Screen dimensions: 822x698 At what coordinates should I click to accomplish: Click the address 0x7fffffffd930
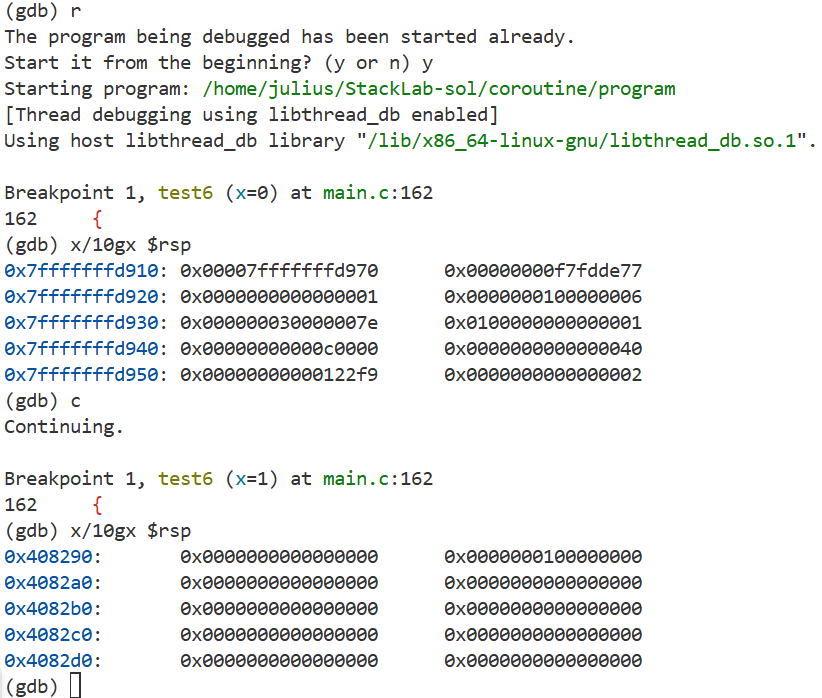point(86,323)
